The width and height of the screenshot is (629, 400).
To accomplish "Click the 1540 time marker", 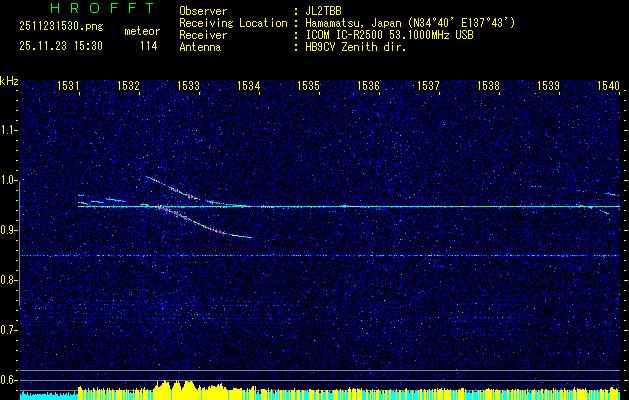I will pos(608,87).
